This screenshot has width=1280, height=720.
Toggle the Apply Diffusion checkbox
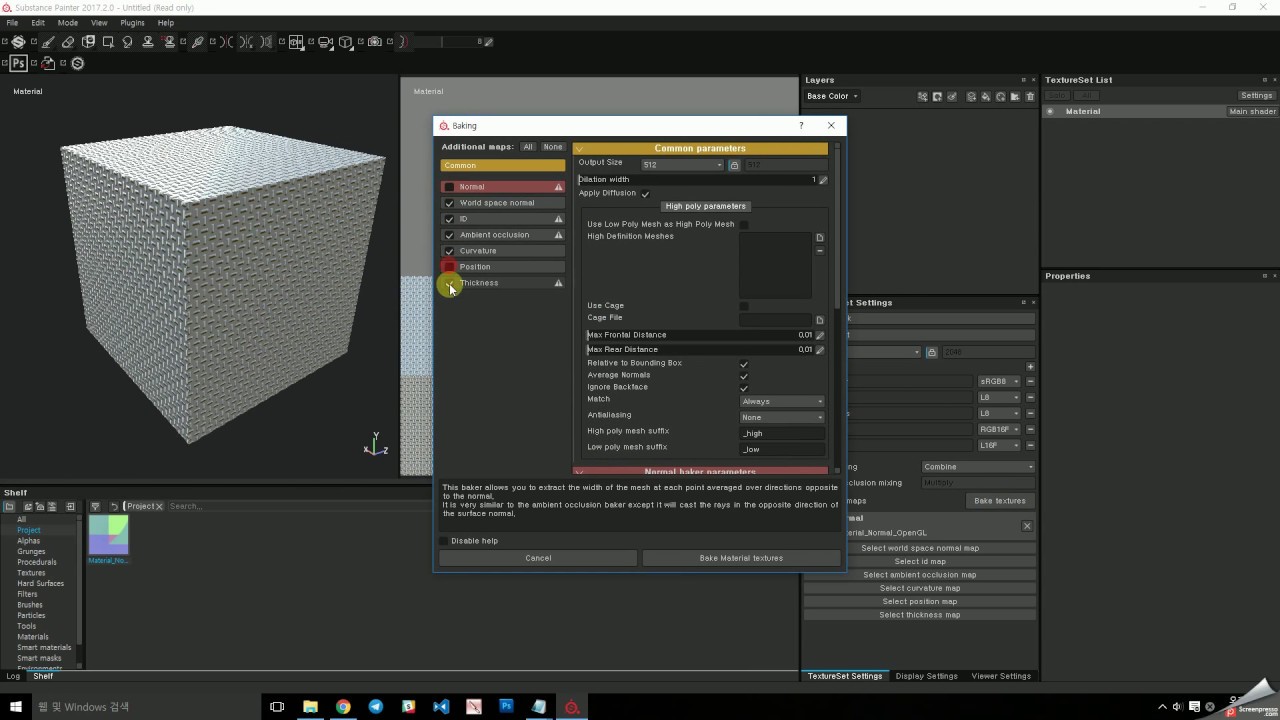click(x=645, y=194)
